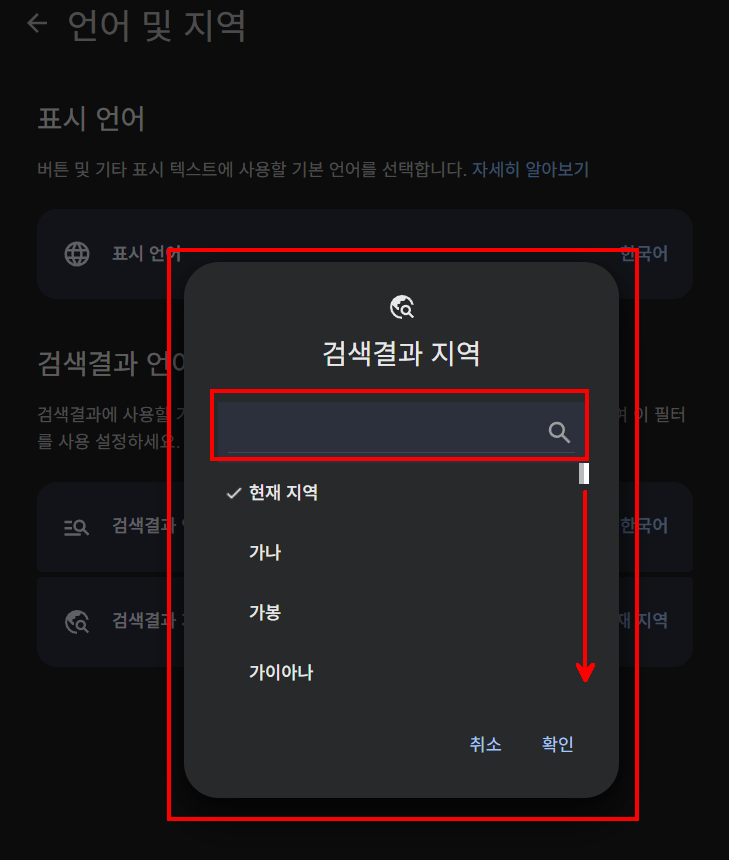This screenshot has width=729, height=860.
Task: Click the 검색결과 지역 dialog title
Action: tap(401, 354)
